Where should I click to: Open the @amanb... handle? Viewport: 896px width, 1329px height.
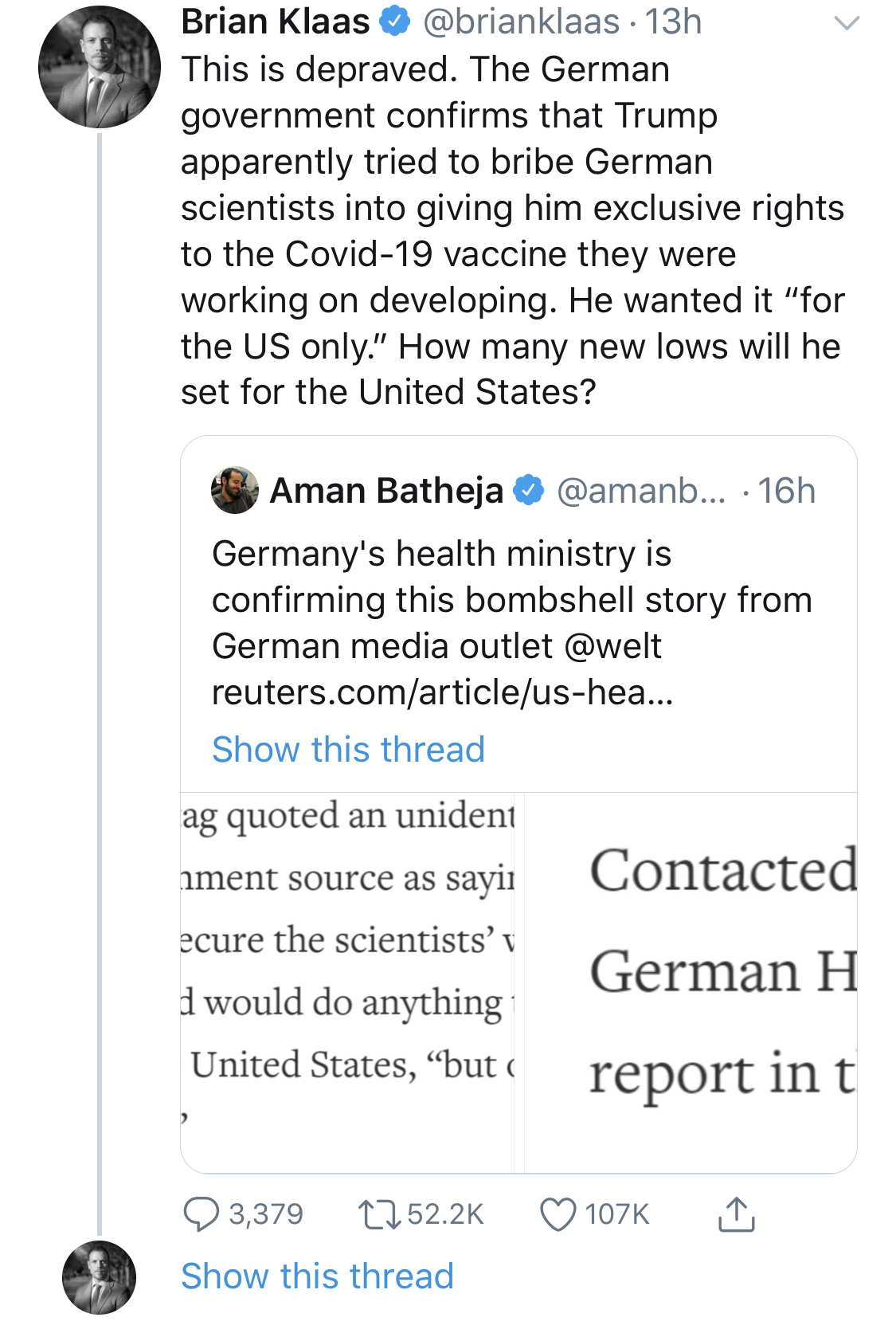point(641,491)
